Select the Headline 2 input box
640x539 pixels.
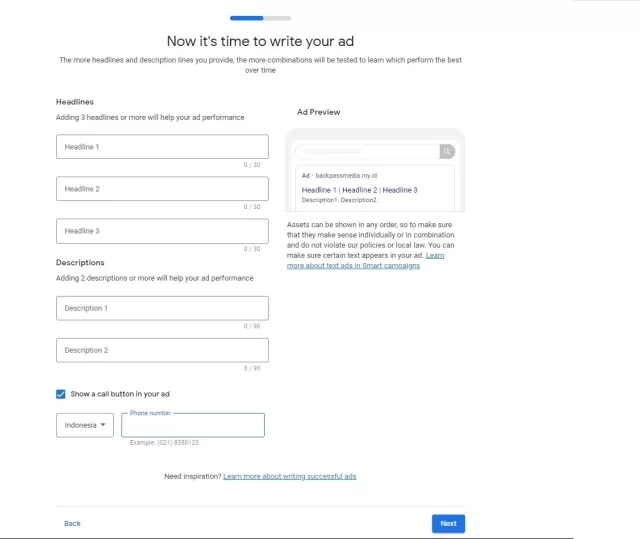[162, 189]
